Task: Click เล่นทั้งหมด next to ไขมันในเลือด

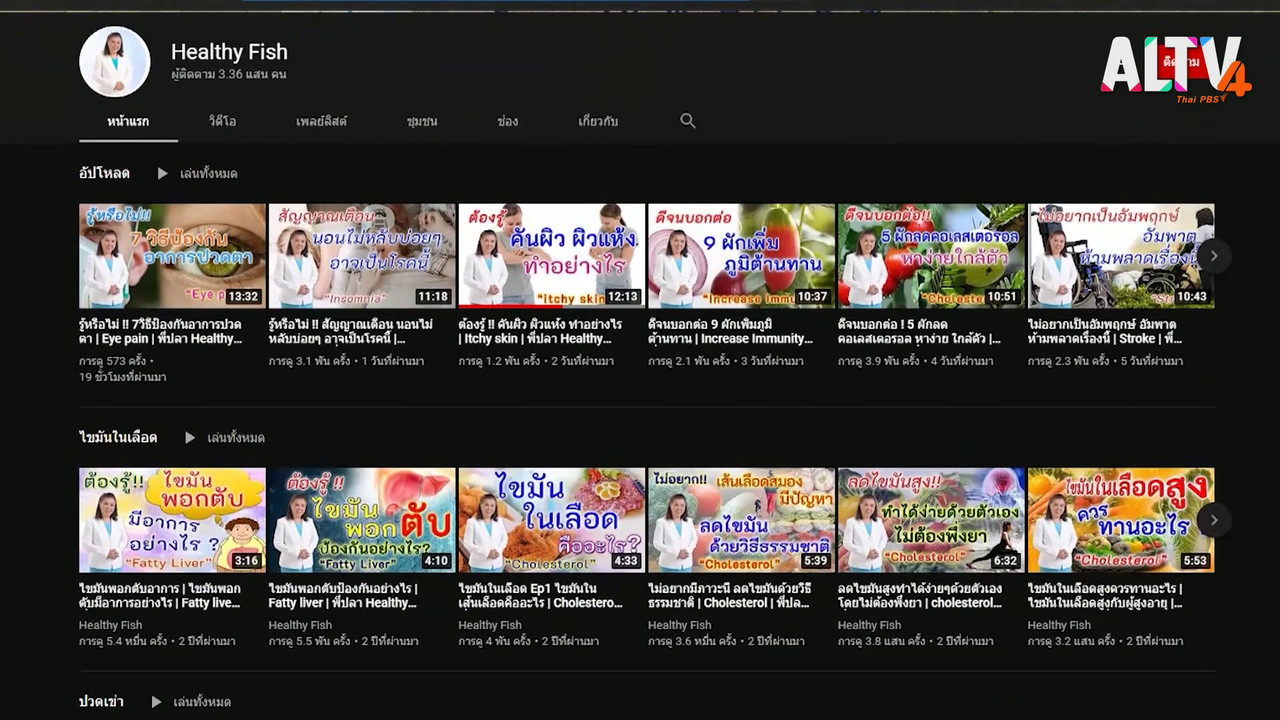Action: click(236, 437)
